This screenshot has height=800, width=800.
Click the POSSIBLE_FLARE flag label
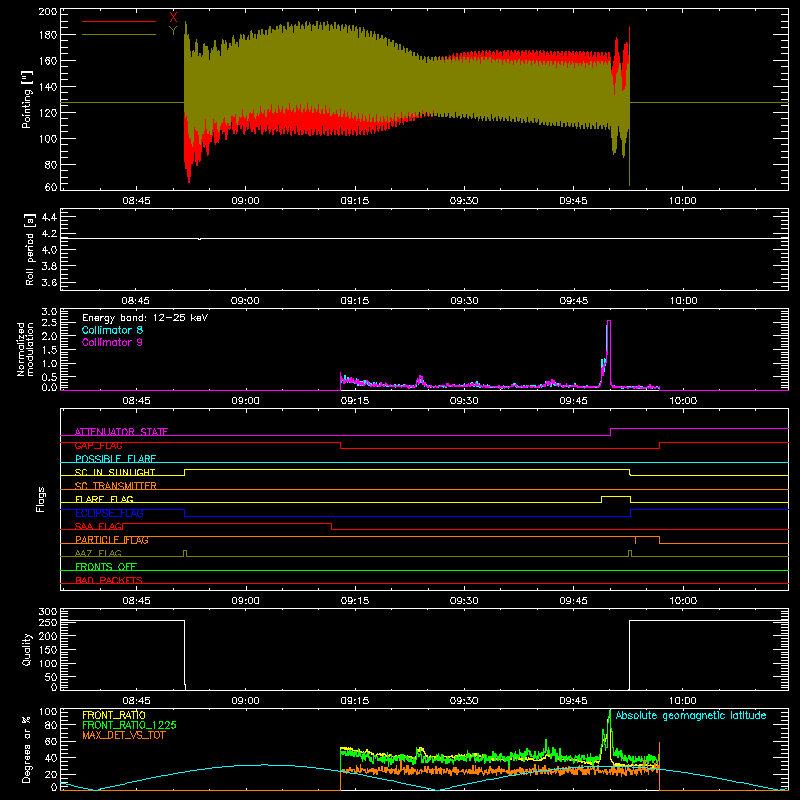pos(115,459)
